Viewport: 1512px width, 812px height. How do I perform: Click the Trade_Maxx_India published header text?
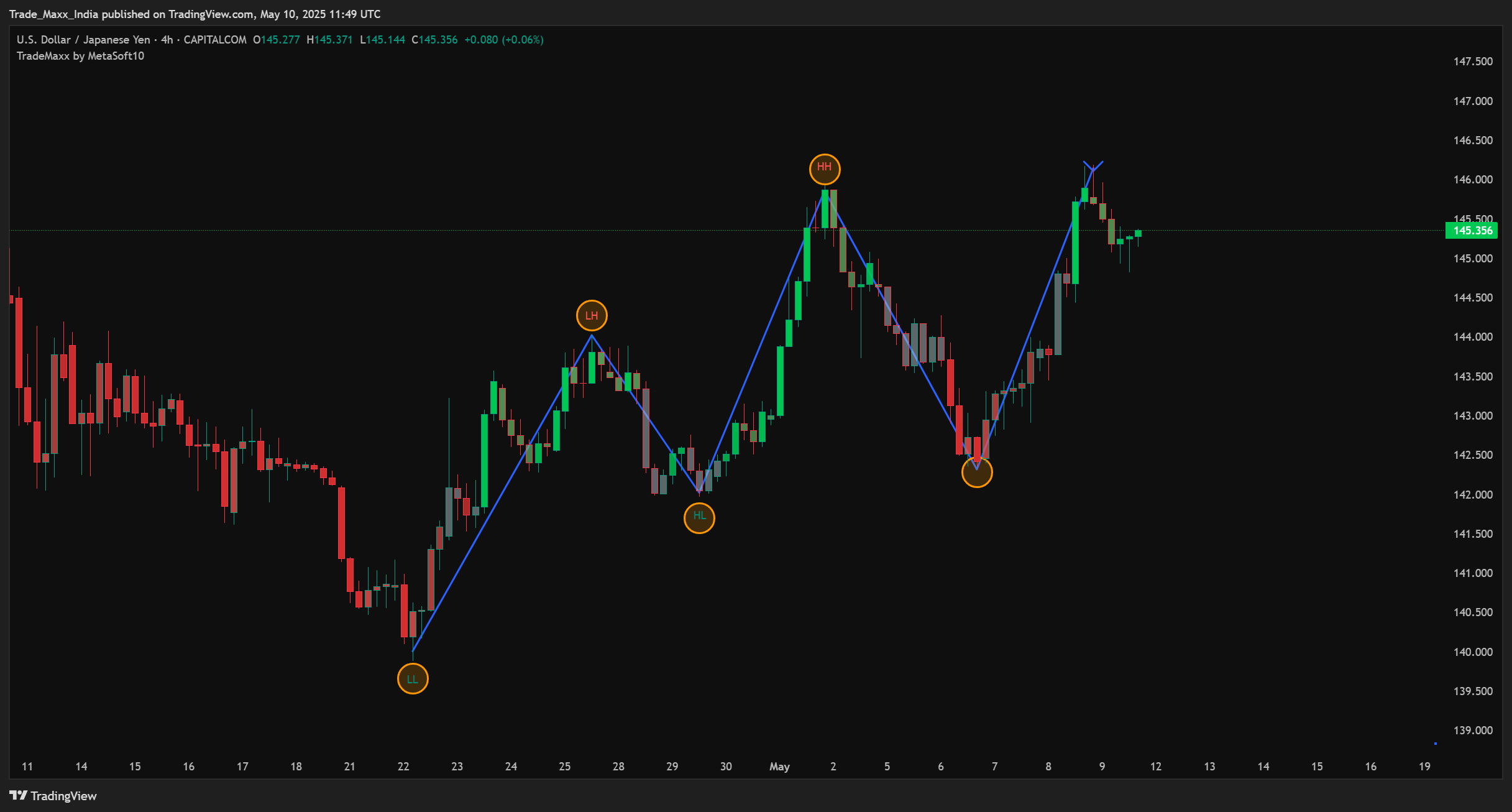point(195,14)
